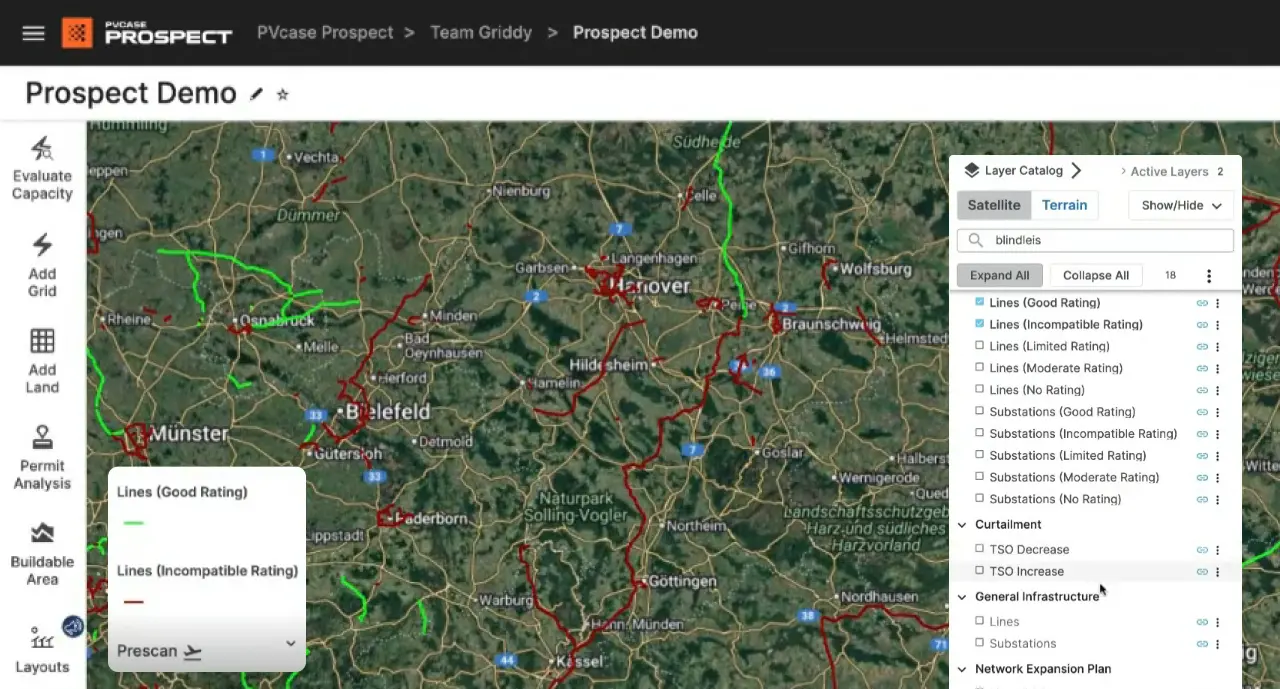Open the Active Layers tab
Viewport: 1280px width, 689px height.
tap(1169, 172)
